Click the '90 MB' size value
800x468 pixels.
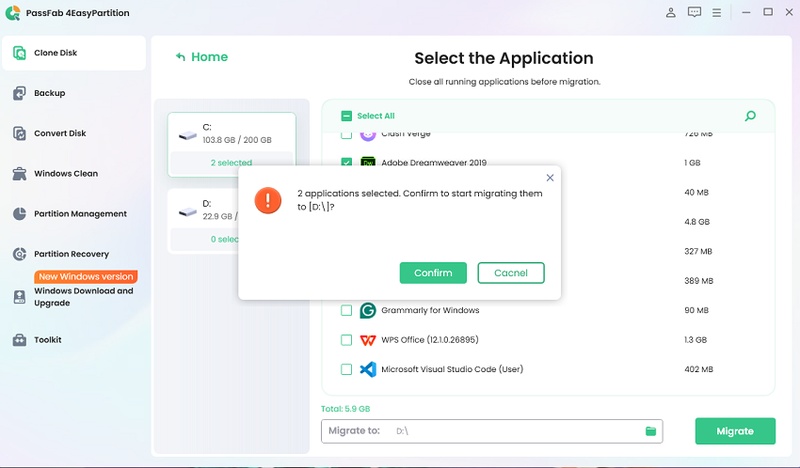click(696, 310)
